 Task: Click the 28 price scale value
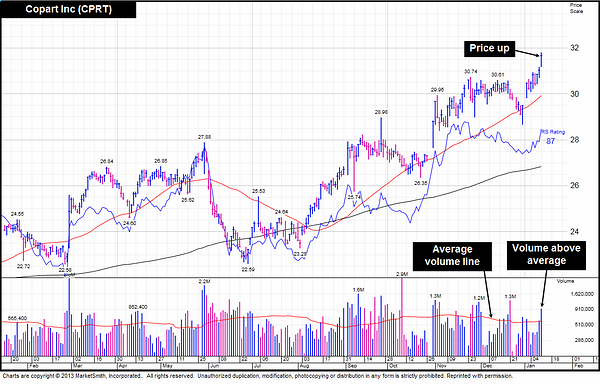574,140
